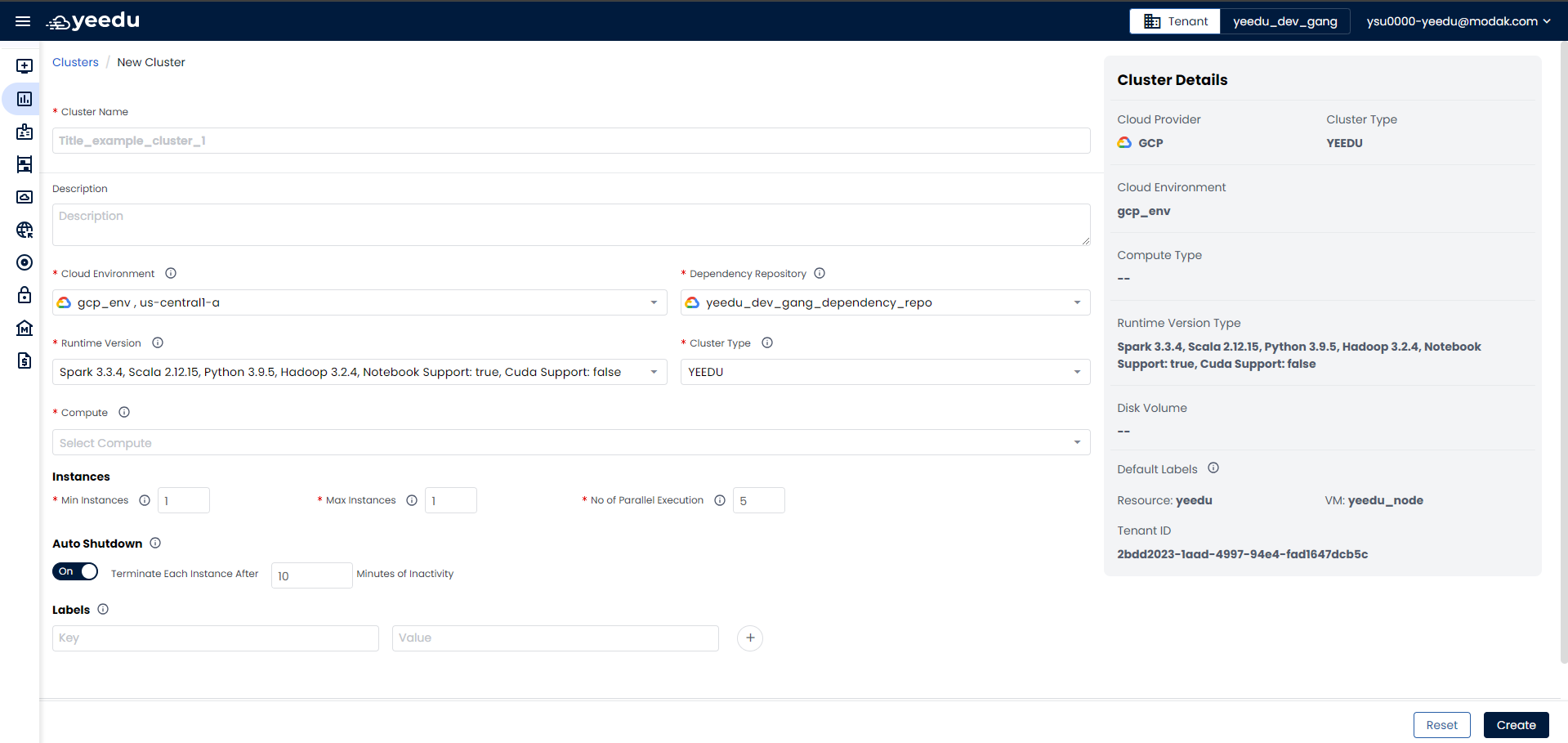The width and height of the screenshot is (1568, 743).
Task: Show info for Cluster Type field
Action: pyautogui.click(x=767, y=342)
